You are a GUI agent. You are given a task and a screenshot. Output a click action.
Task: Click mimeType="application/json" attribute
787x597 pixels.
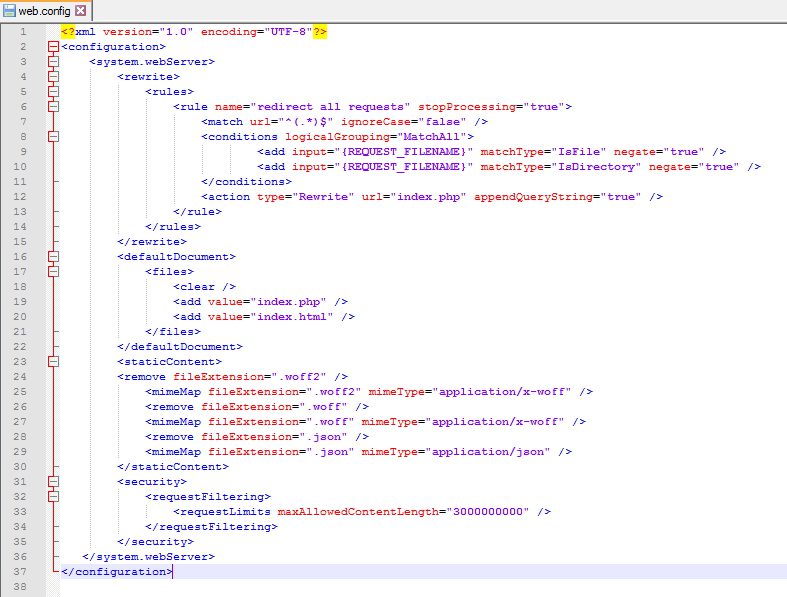coord(456,452)
